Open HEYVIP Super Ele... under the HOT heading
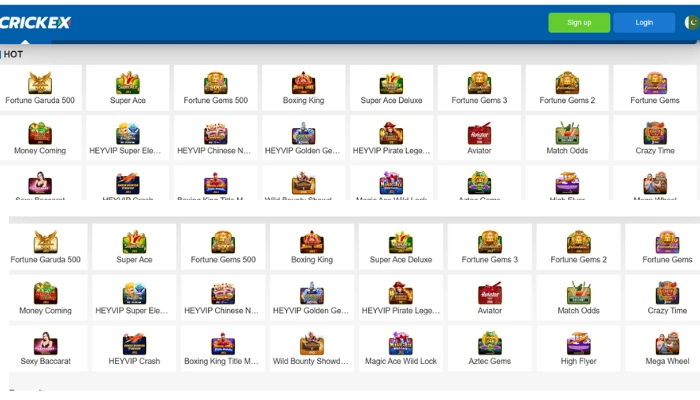This screenshot has height=400, width=700. (x=128, y=138)
